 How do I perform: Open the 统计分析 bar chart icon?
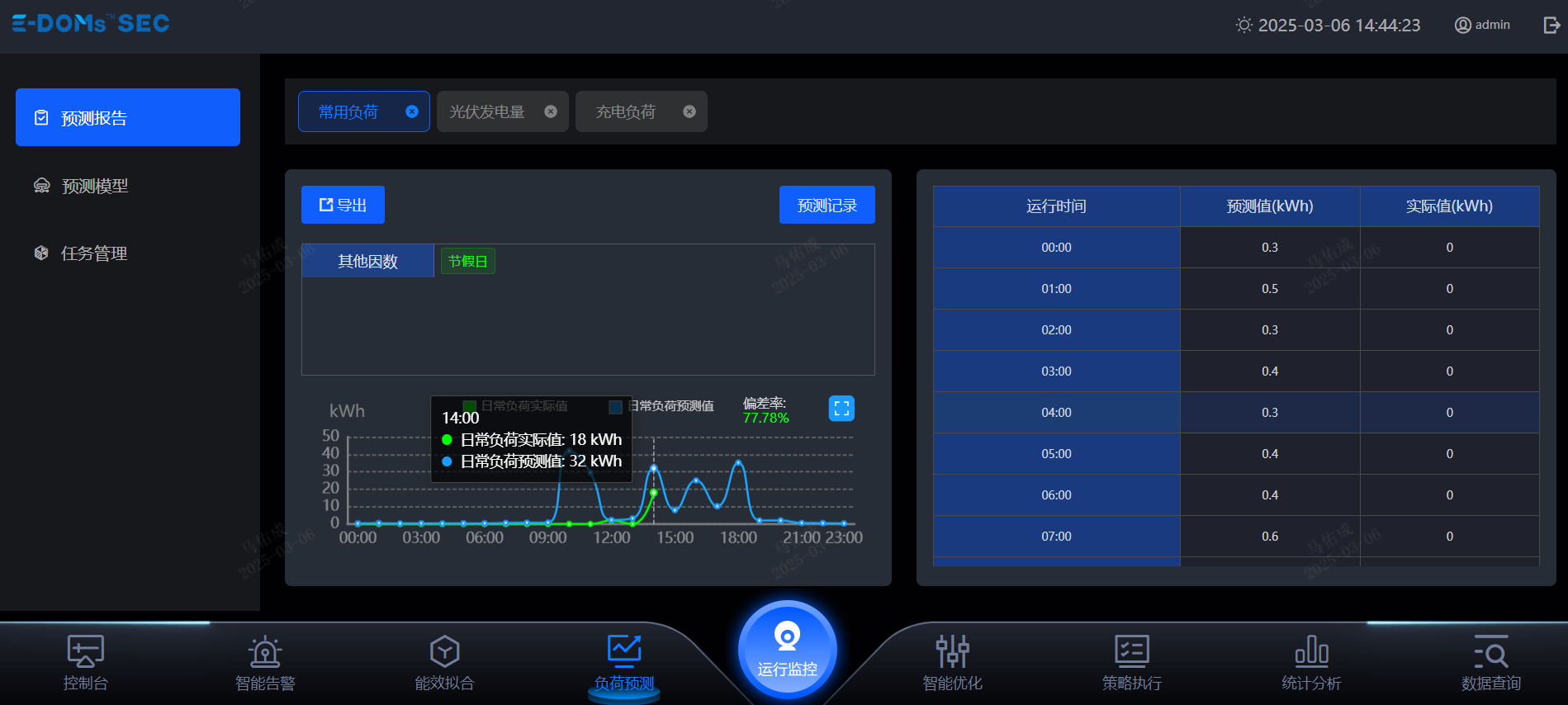[1311, 651]
